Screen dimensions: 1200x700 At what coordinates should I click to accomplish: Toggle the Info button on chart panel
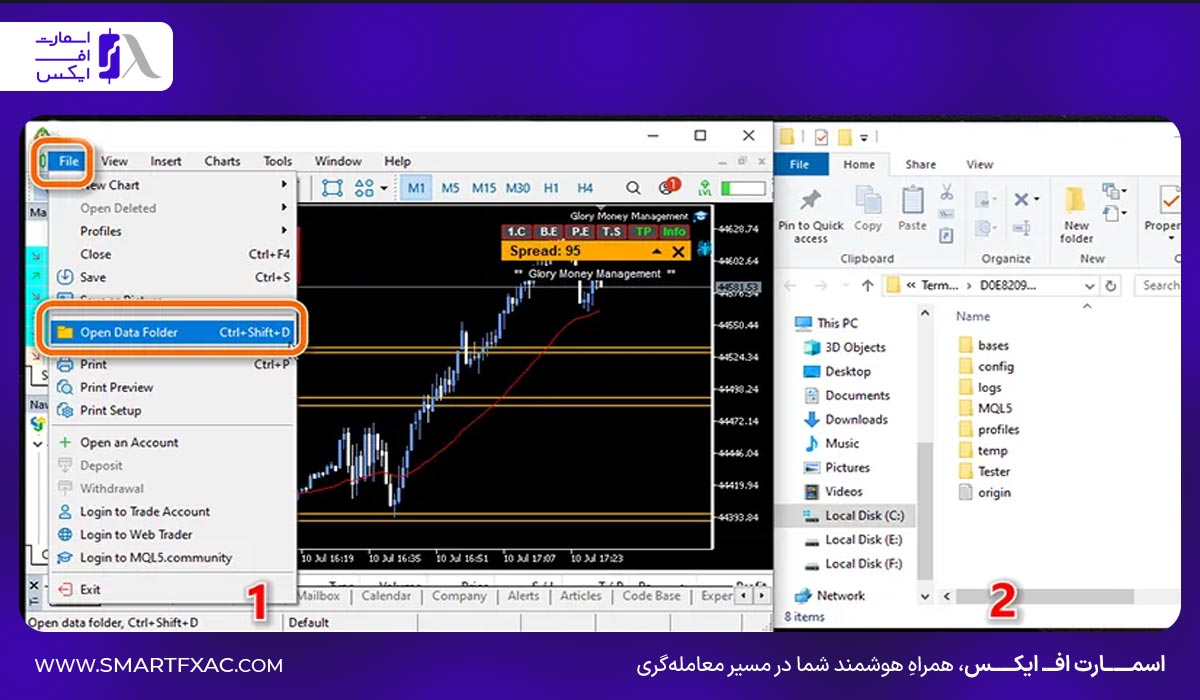point(674,232)
